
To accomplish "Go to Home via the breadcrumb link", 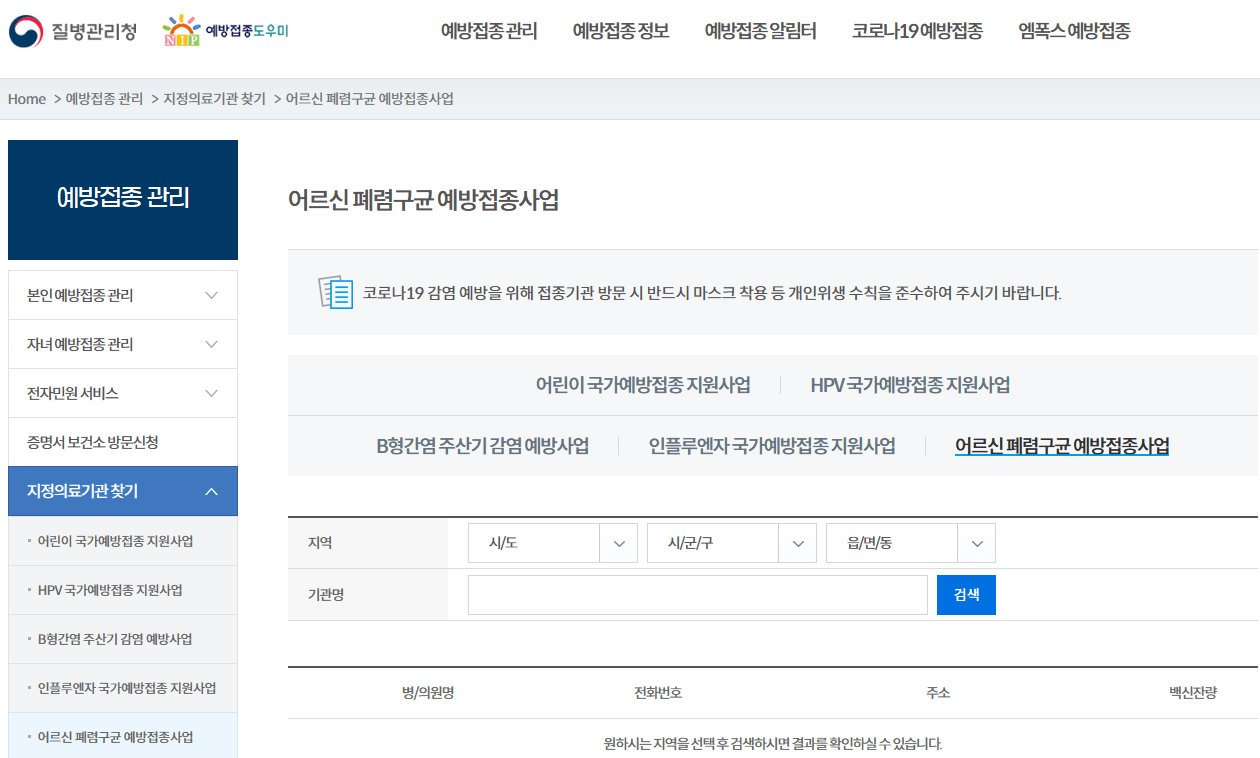I will [26, 99].
